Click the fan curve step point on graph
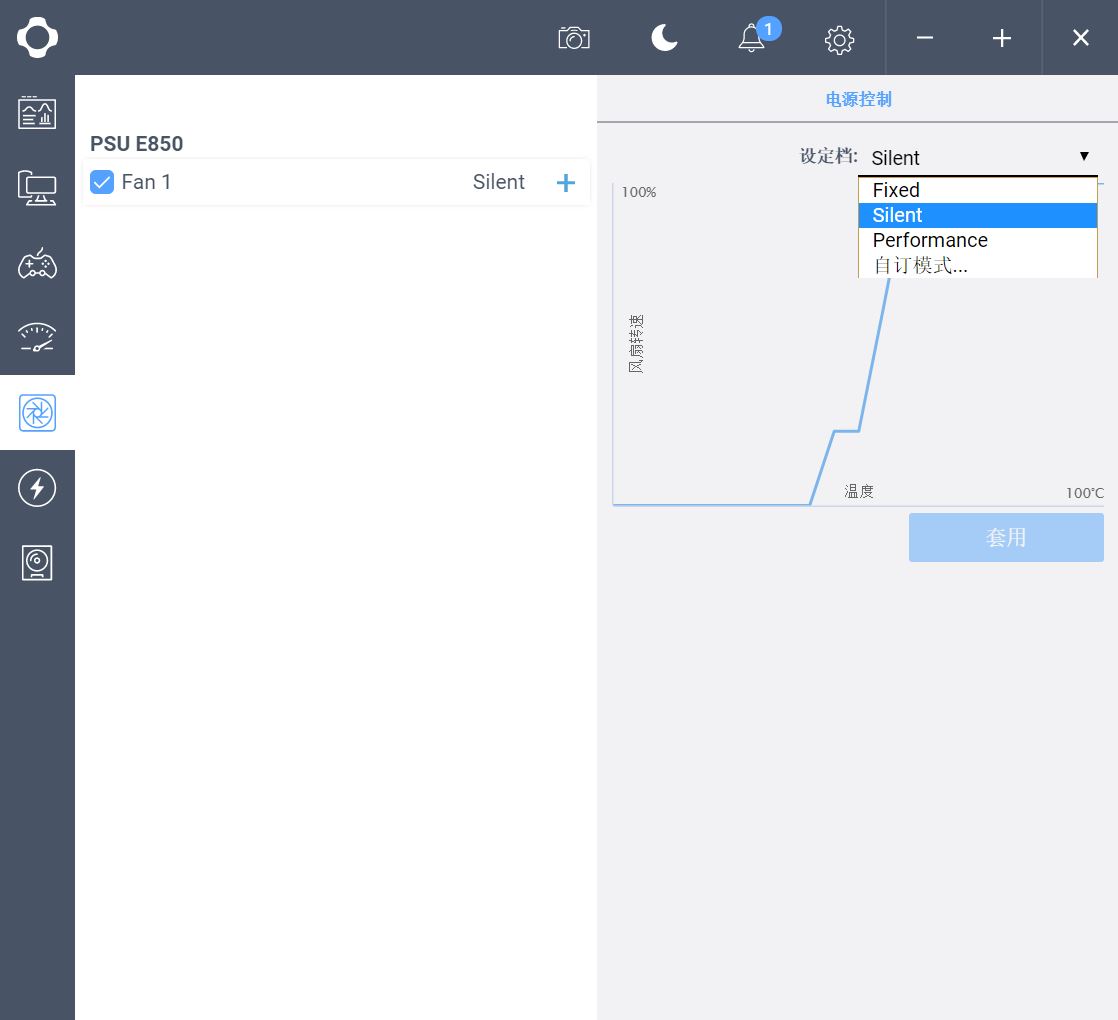Image resolution: width=1118 pixels, height=1020 pixels. tap(835, 431)
